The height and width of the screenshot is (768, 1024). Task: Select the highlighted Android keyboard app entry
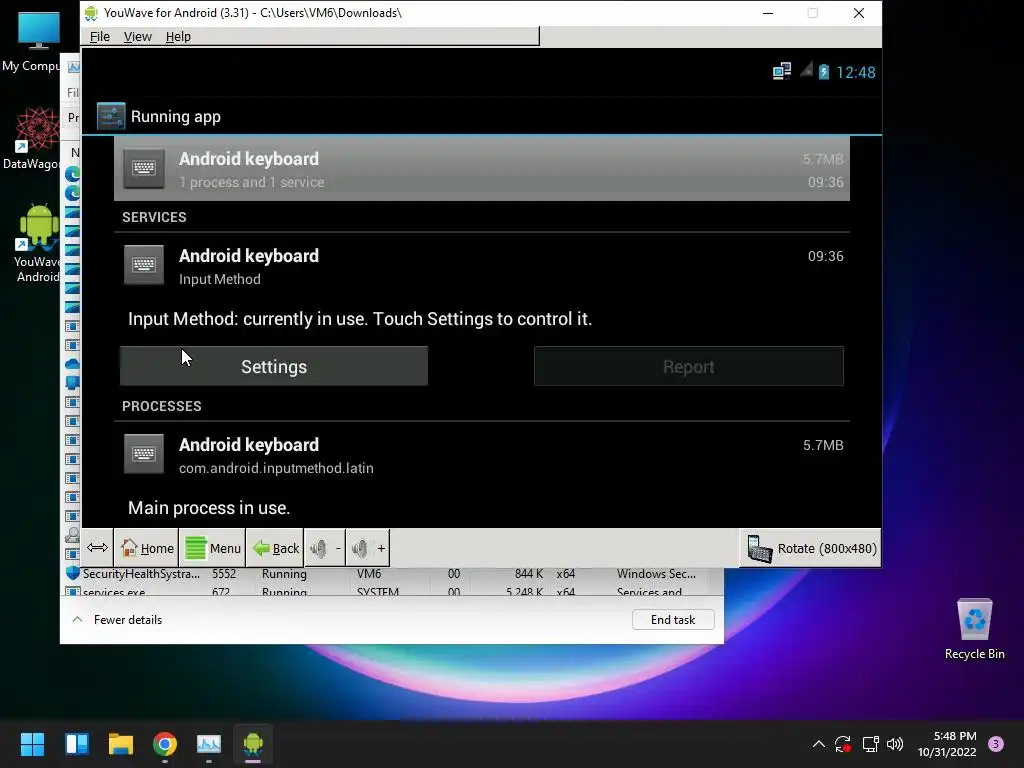(x=482, y=168)
